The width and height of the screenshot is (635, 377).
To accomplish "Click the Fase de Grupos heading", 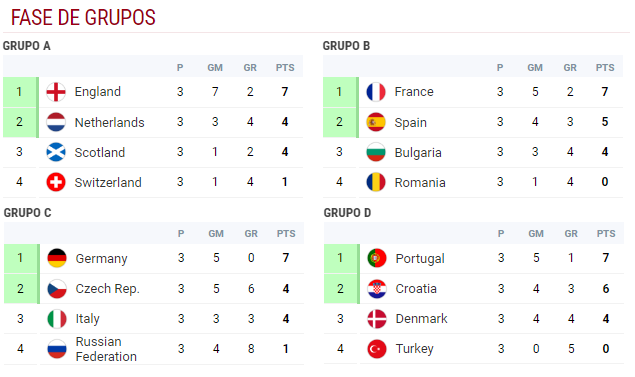I will click(83, 17).
